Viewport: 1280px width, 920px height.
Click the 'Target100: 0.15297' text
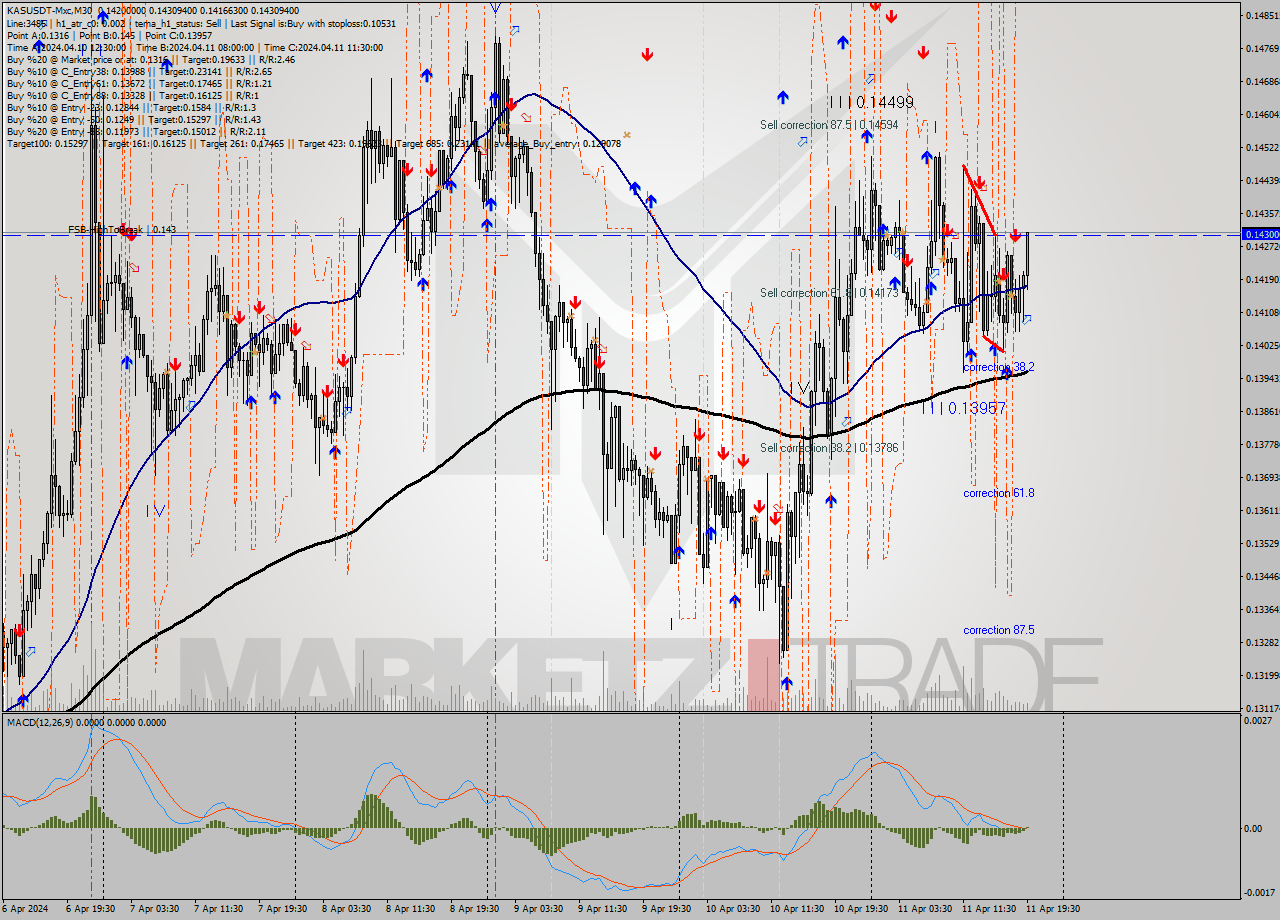[x=47, y=143]
